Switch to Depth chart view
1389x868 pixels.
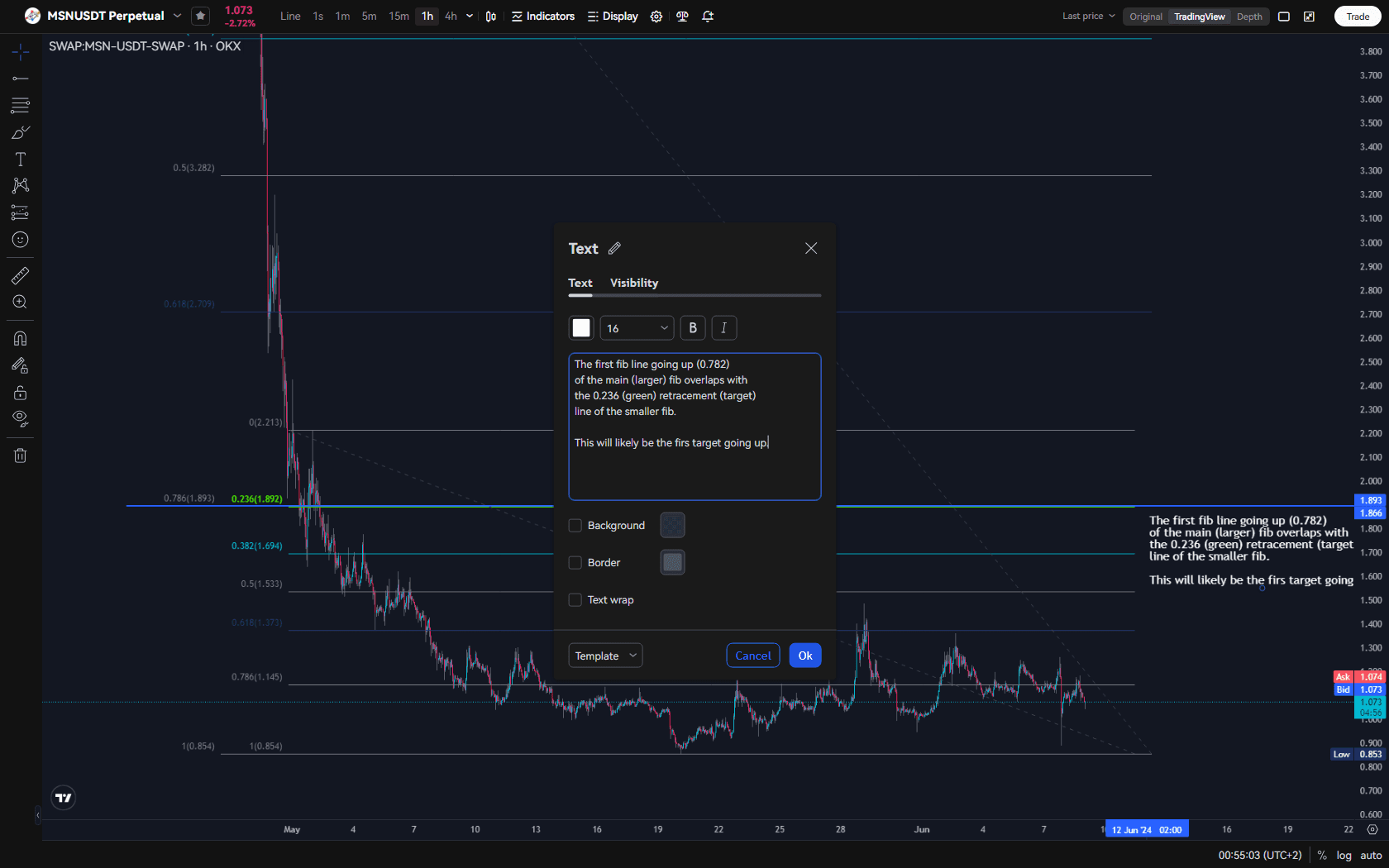1249,17
